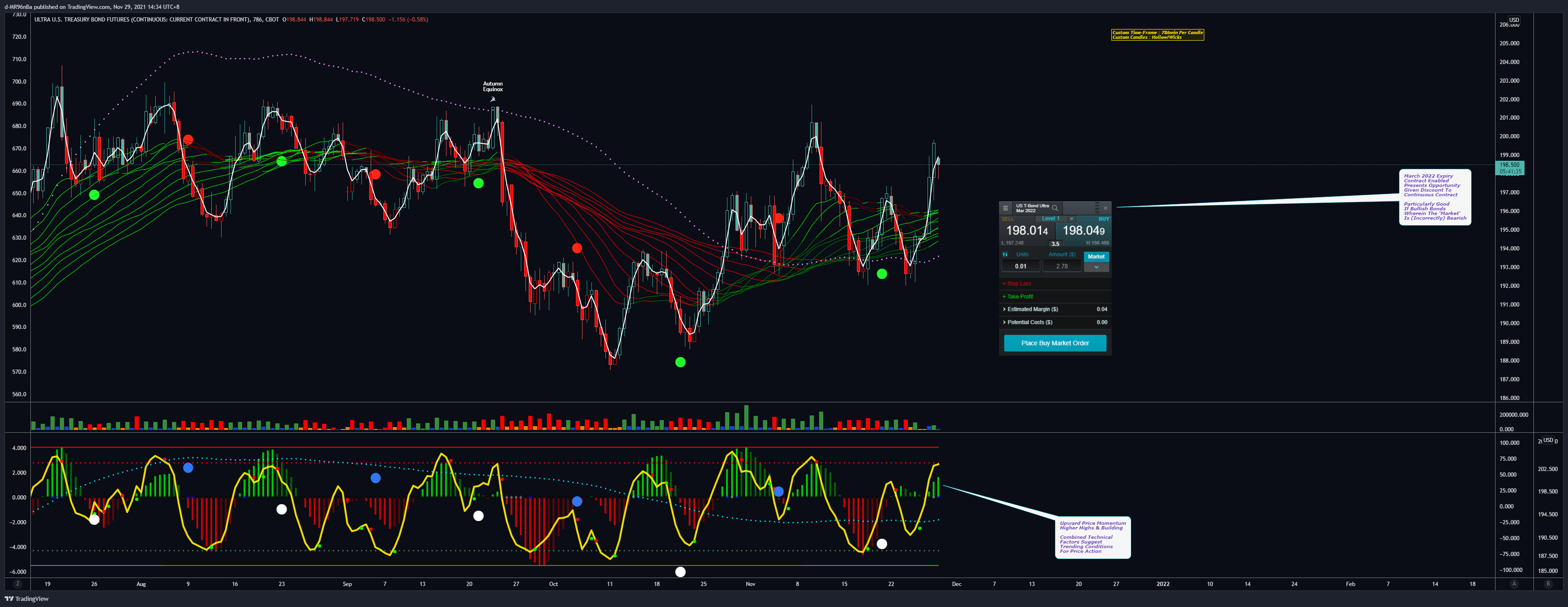This screenshot has height=607, width=1568.
Task: Click the 'Aug' label on time axis
Action: [141, 585]
